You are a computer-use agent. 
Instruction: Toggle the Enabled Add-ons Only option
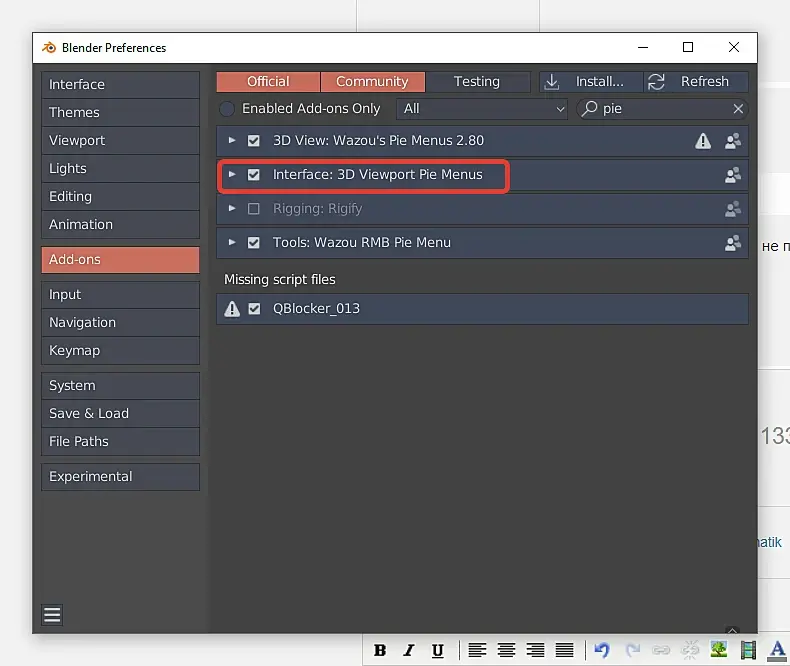point(227,109)
